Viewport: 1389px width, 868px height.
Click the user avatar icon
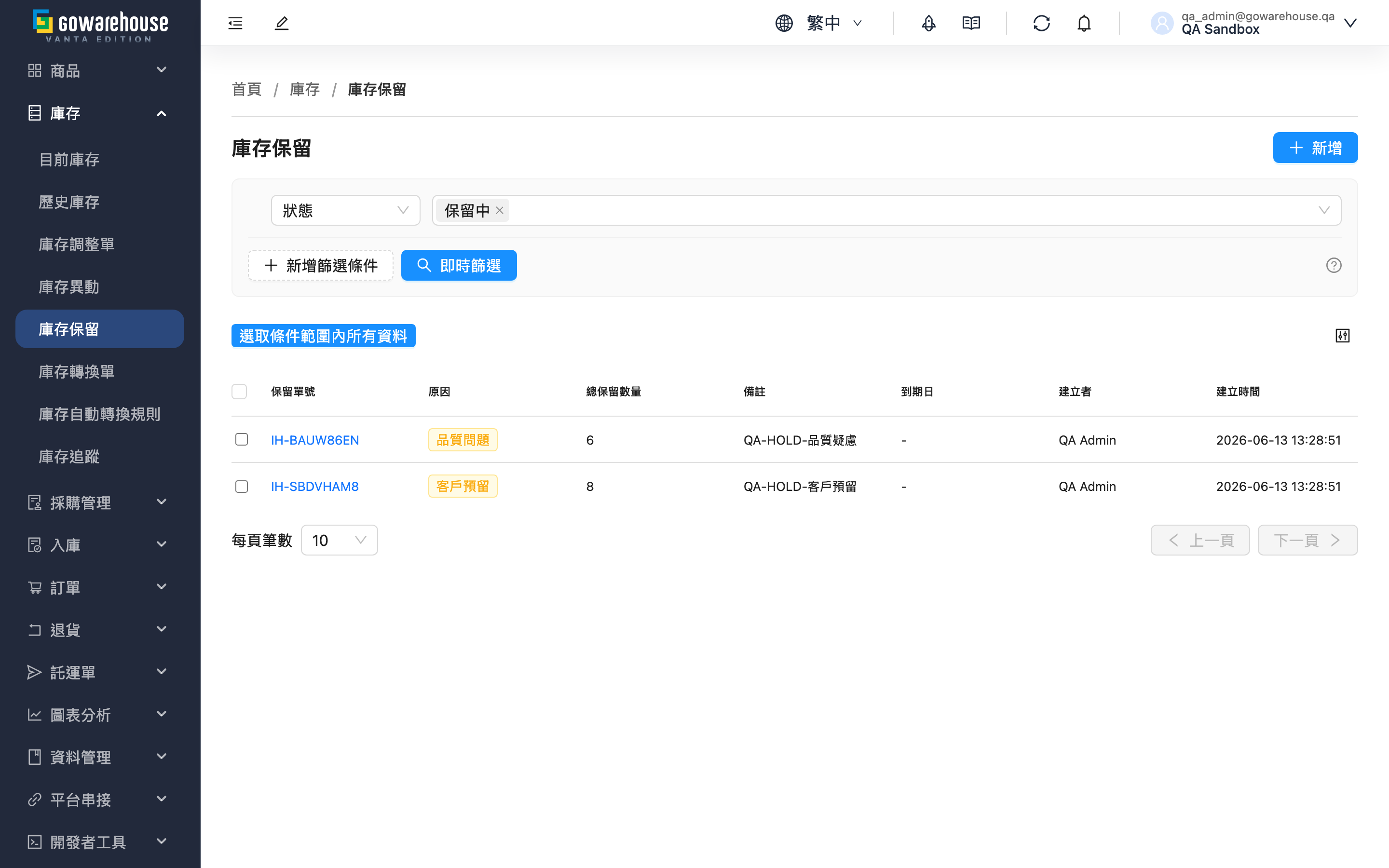pos(1162,23)
